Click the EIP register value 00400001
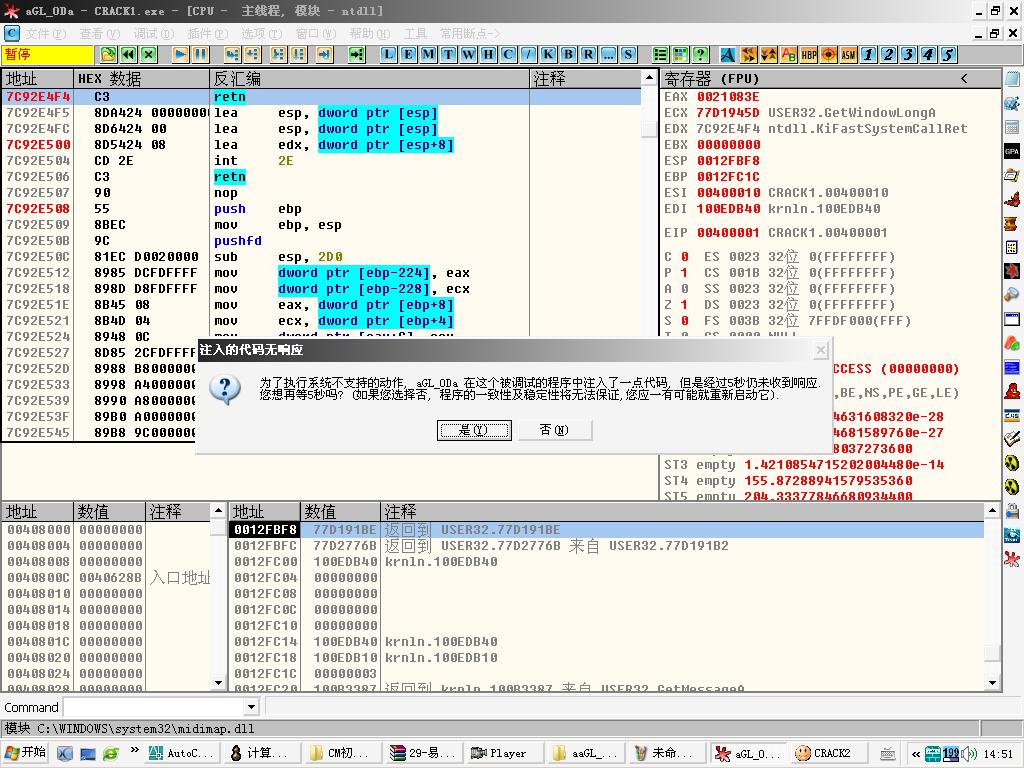 tap(728, 232)
